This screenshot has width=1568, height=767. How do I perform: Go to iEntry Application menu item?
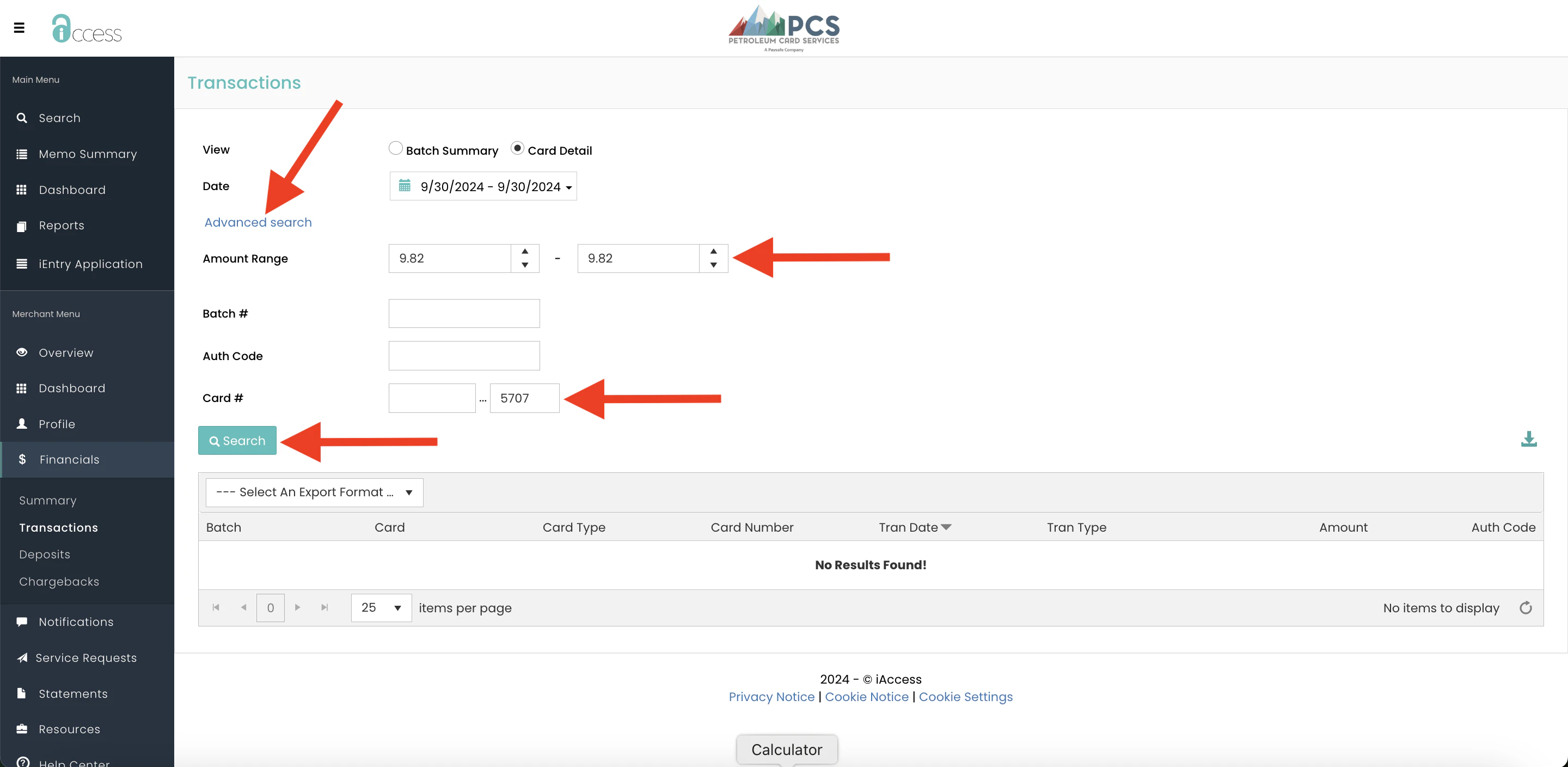[91, 264]
